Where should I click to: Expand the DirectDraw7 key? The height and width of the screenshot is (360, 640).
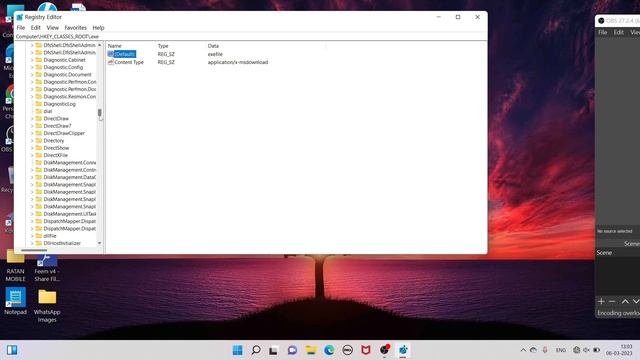(x=32, y=126)
